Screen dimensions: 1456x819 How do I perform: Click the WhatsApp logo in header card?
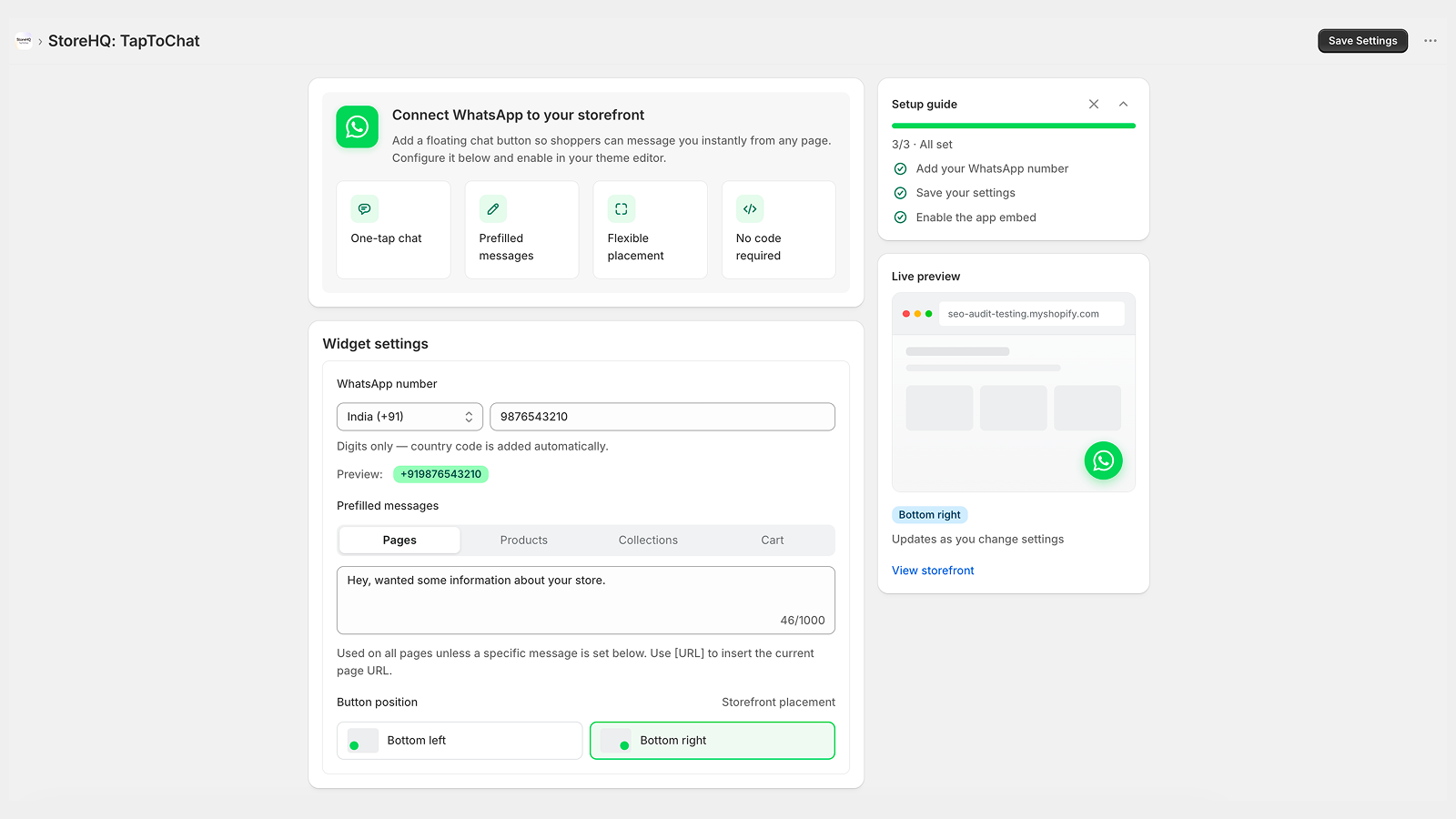click(357, 126)
